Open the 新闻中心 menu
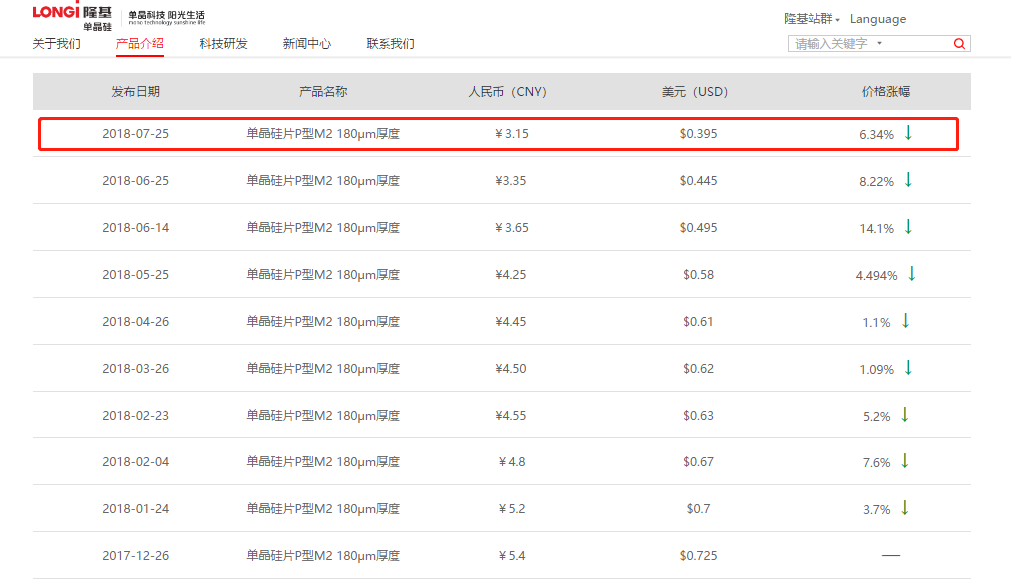The width and height of the screenshot is (1011, 581). [x=307, y=44]
